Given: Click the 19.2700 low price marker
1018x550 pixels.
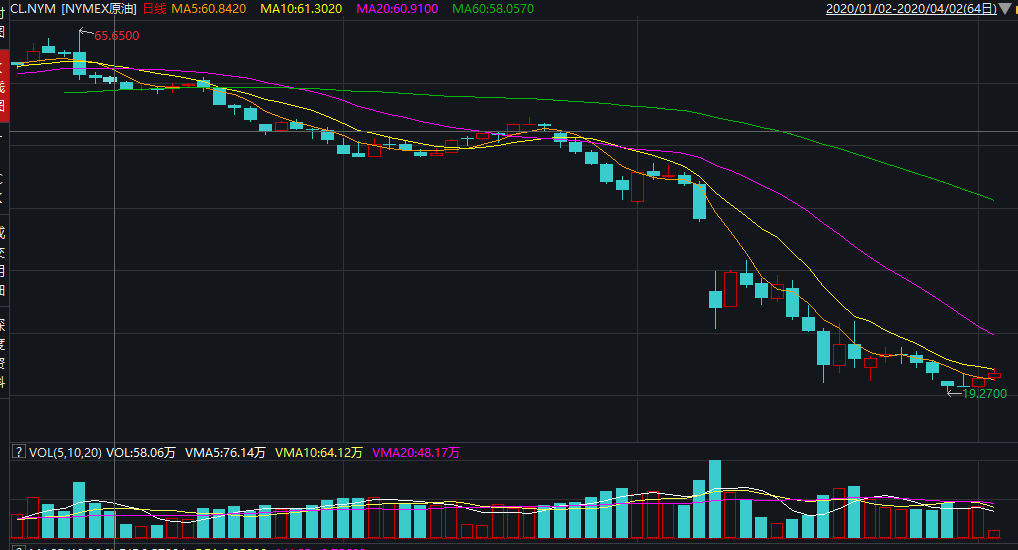Looking at the screenshot, I should (x=983, y=394).
